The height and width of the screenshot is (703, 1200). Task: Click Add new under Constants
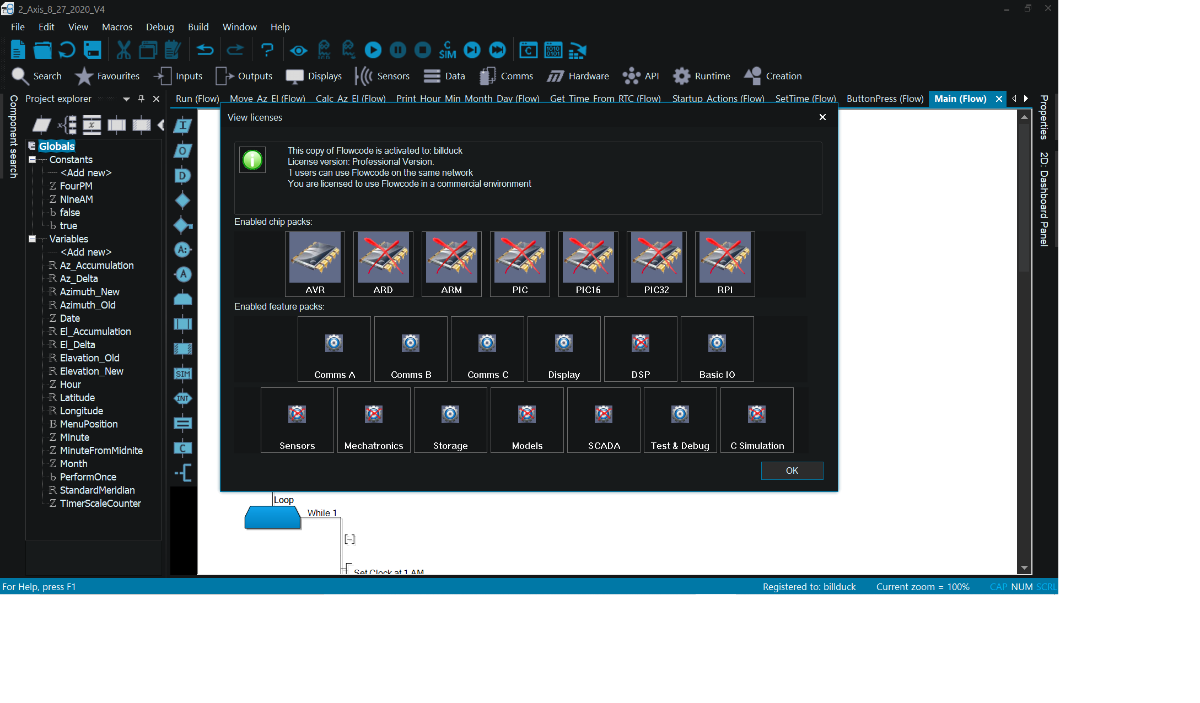(85, 173)
